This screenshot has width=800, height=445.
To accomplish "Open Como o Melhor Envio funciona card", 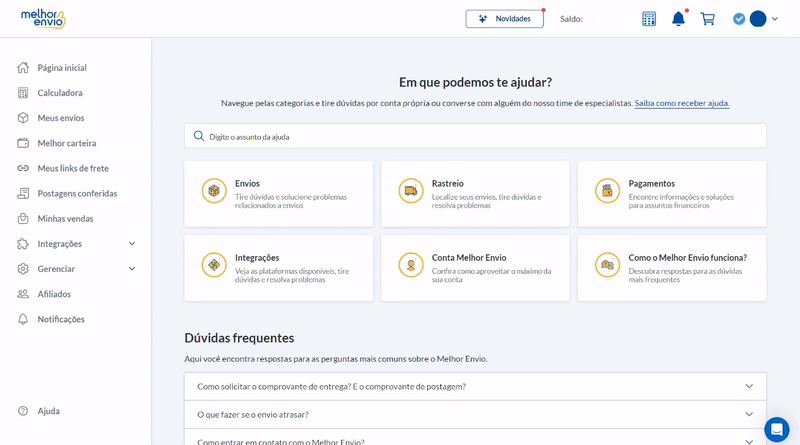I will 672,268.
